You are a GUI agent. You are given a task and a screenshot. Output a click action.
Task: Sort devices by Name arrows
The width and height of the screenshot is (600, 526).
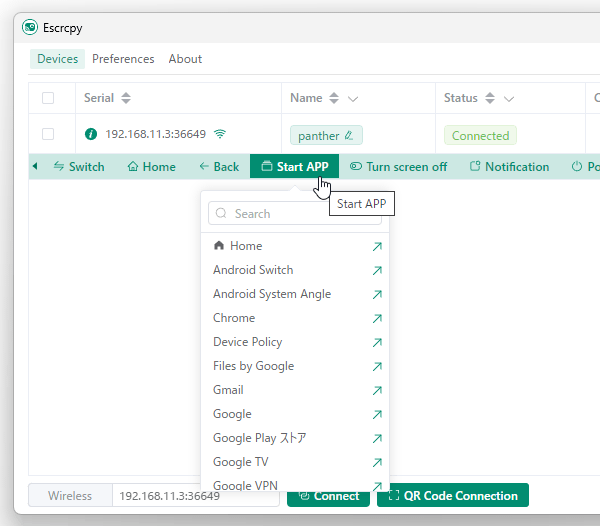[x=334, y=98]
